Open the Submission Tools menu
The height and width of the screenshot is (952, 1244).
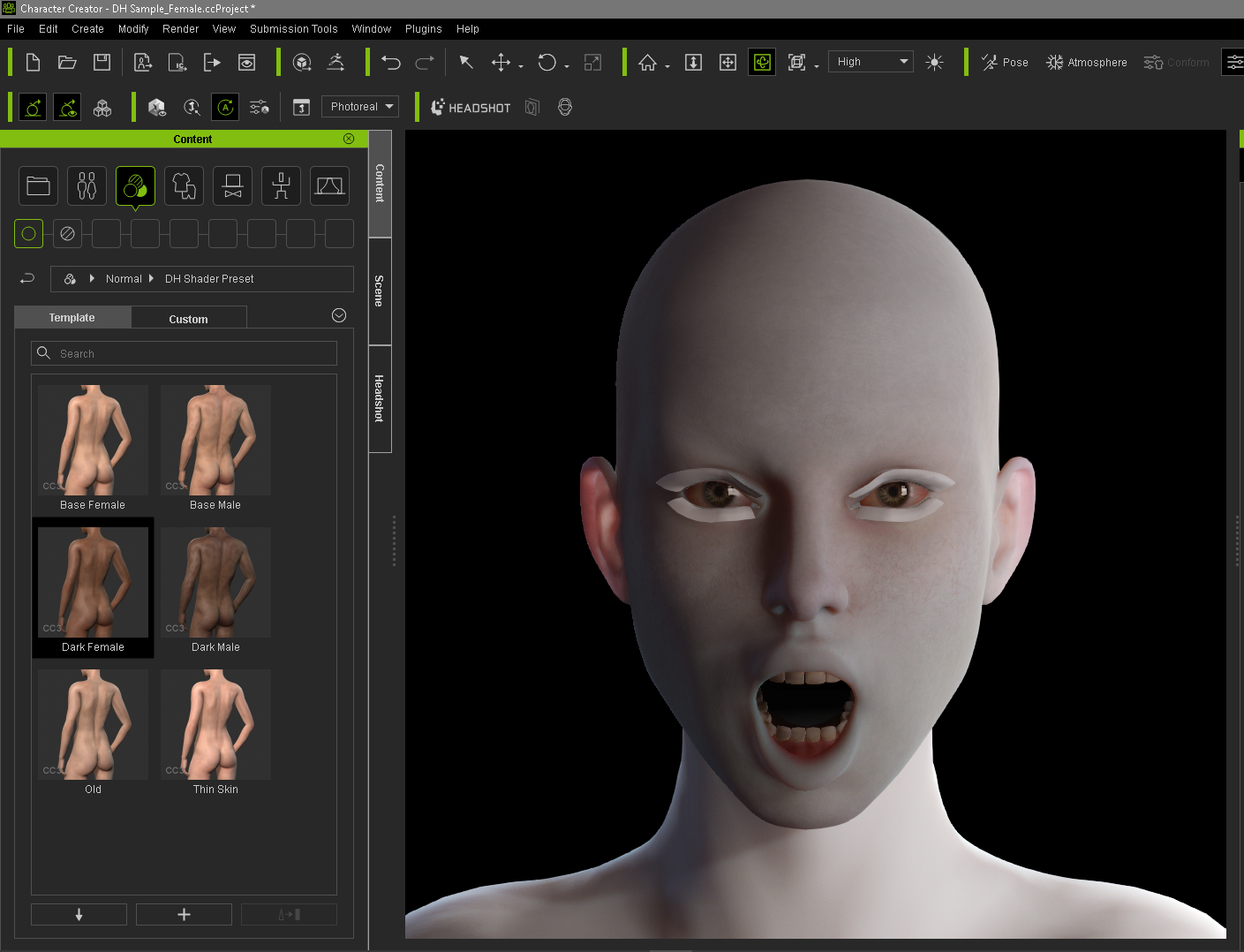pos(294,29)
